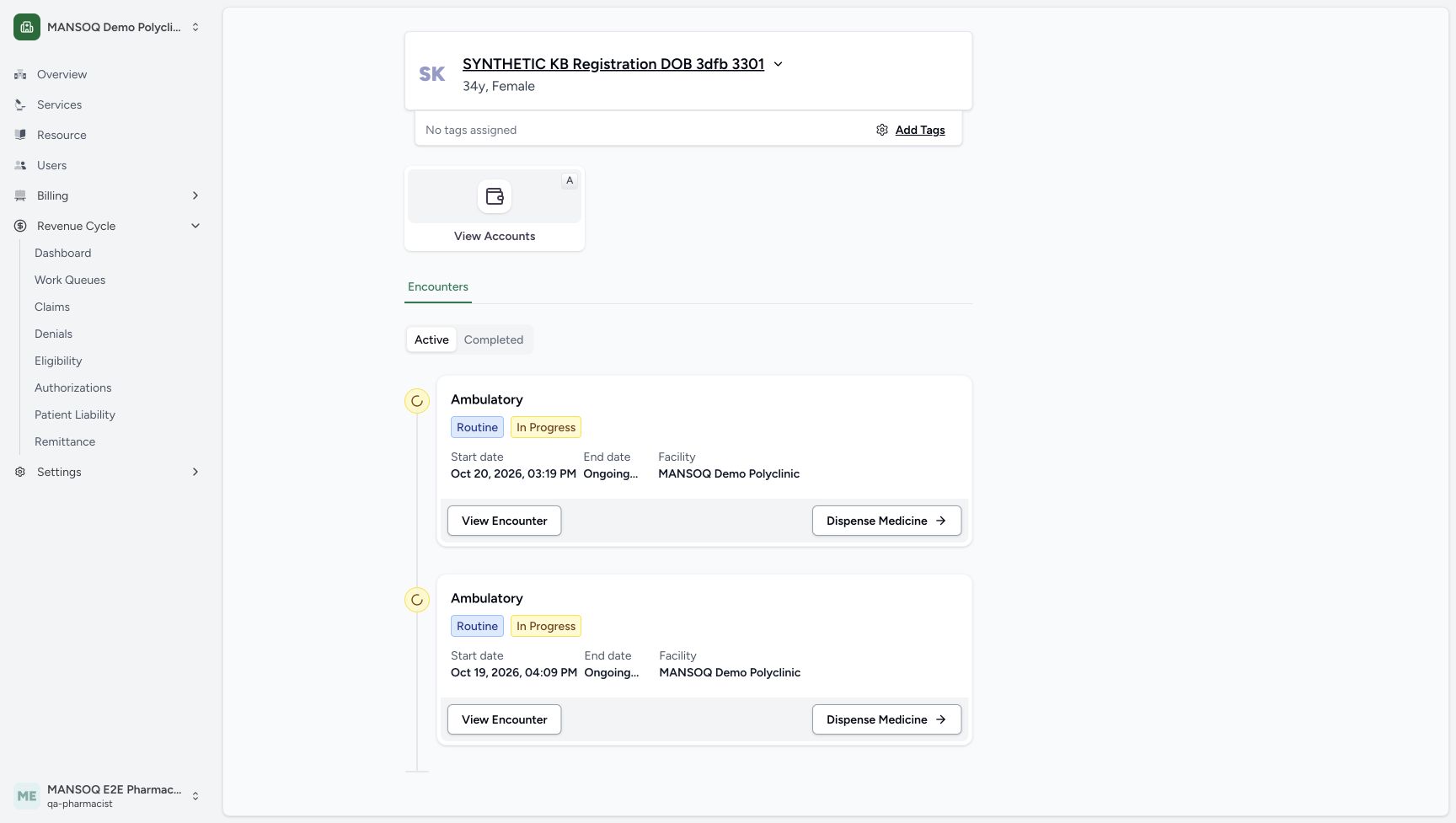Dispense Medicine for the Oct 19 encounter
This screenshot has height=823, width=1456.
point(886,719)
